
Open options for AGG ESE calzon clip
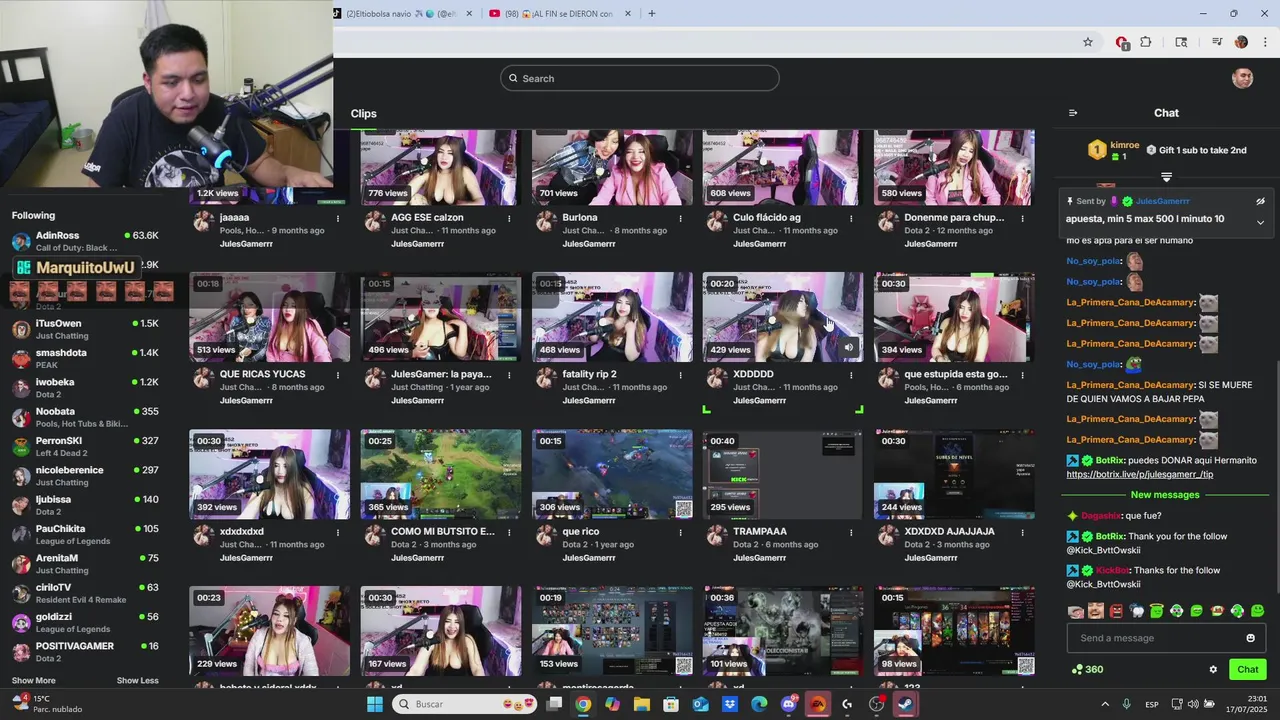pyautogui.click(x=509, y=218)
